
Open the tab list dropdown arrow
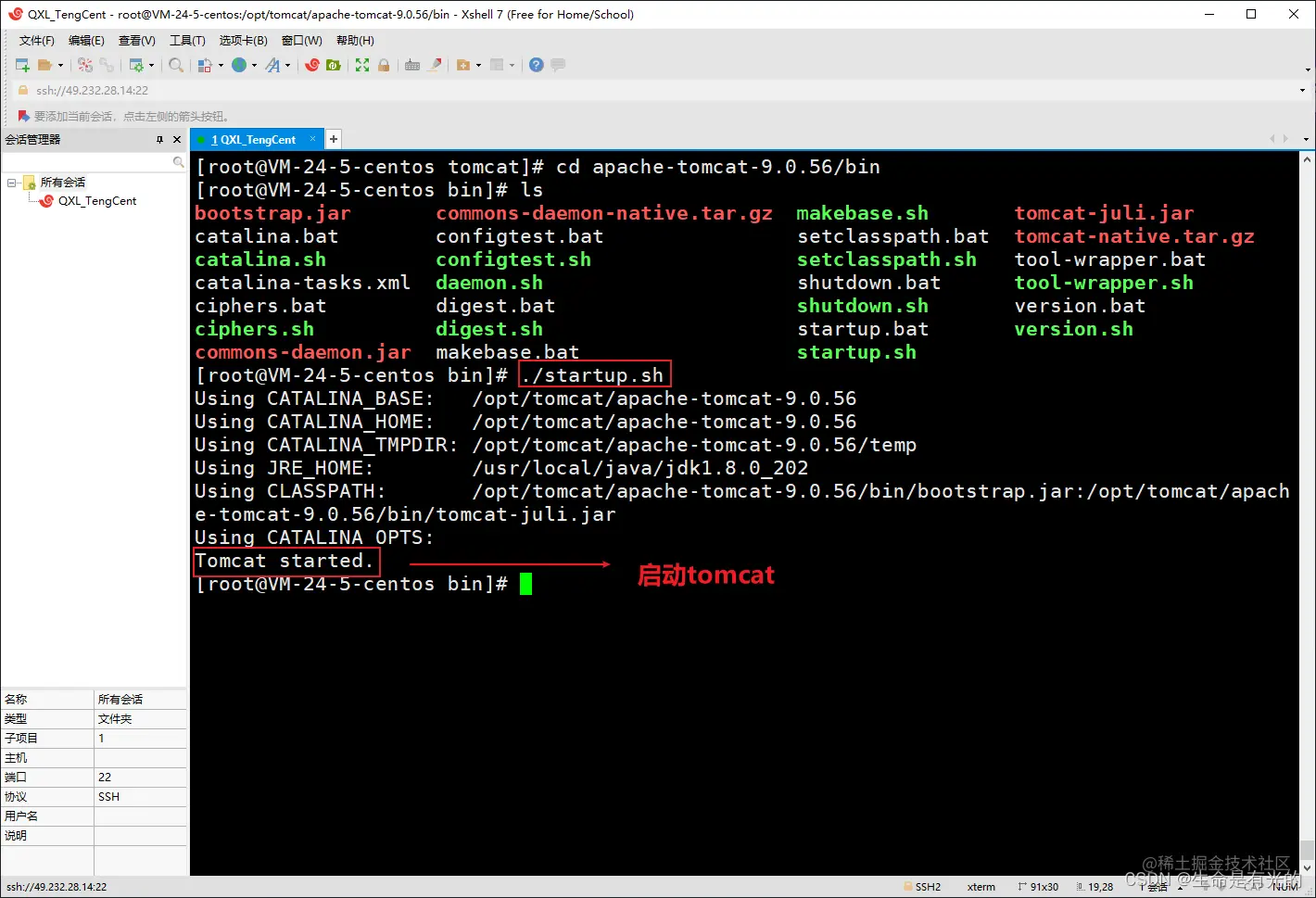pos(1306,139)
